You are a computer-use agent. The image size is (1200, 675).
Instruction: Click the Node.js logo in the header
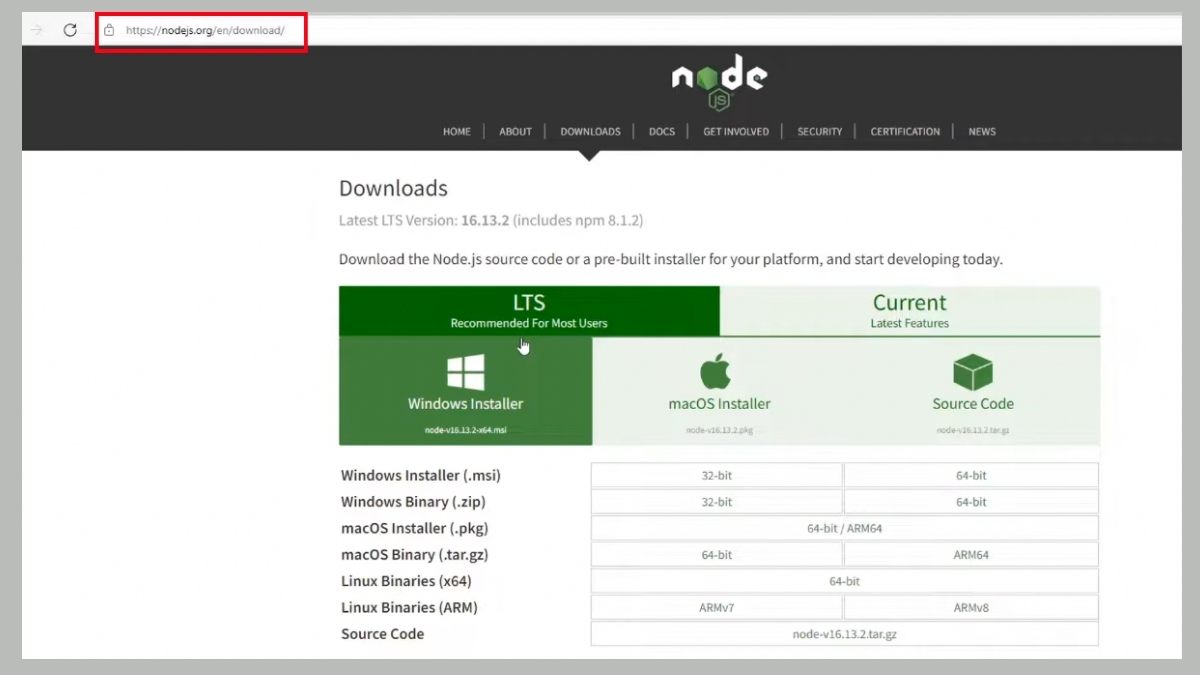(719, 82)
